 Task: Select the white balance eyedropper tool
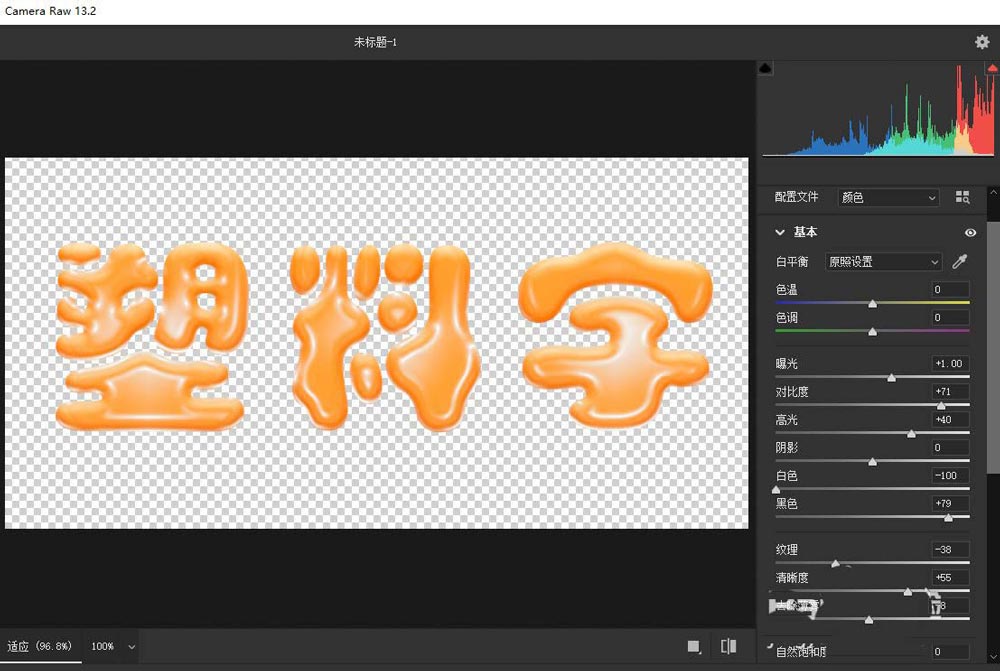960,261
